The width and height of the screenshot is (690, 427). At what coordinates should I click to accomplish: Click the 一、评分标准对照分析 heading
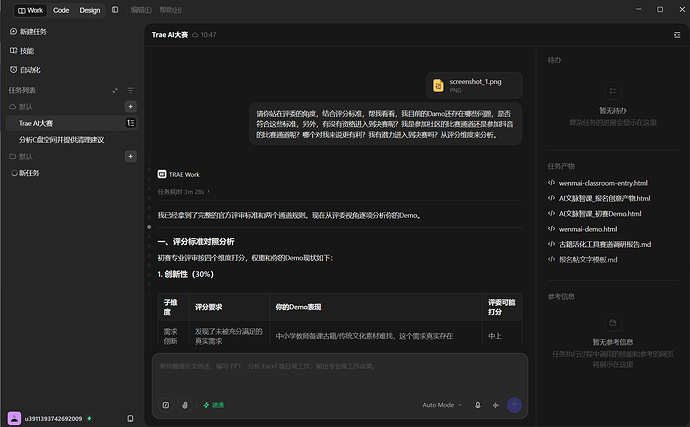(196, 242)
